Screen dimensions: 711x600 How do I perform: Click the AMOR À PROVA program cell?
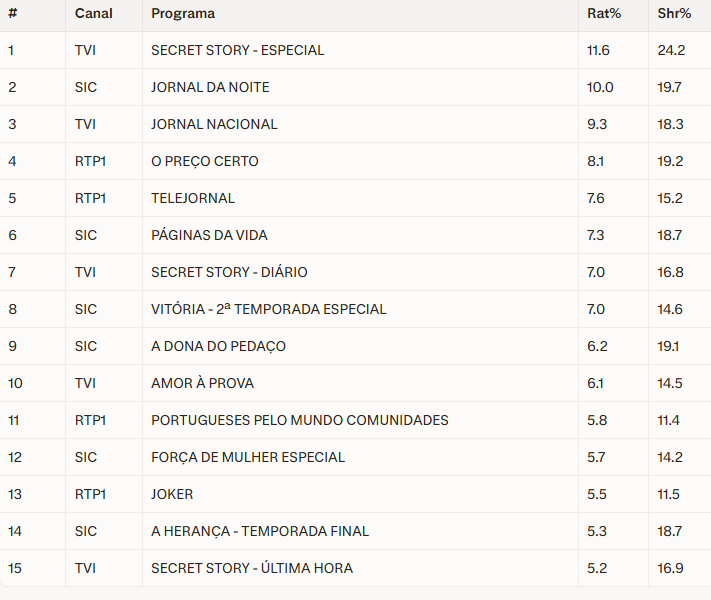(x=202, y=383)
